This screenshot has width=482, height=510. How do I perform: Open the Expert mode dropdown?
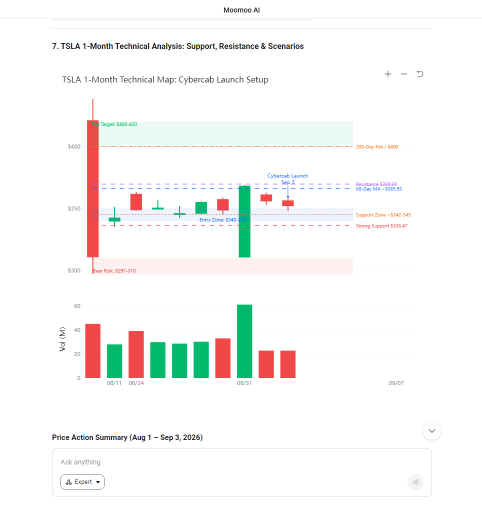82,482
